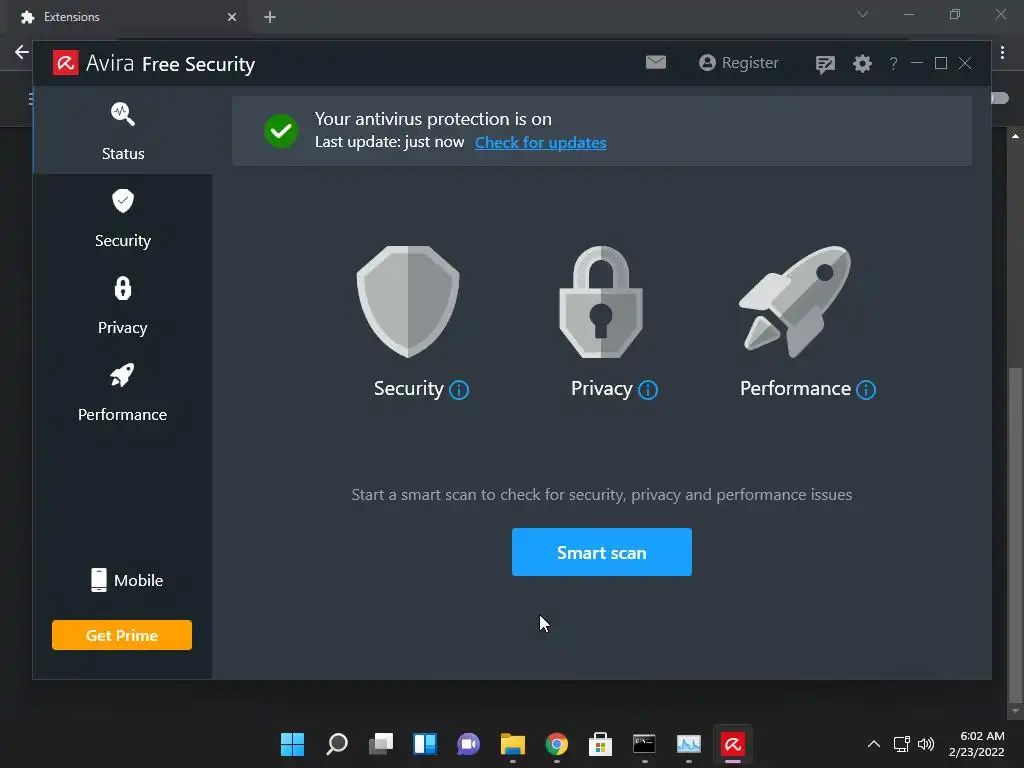Show info for Security category
1024x768 pixels.
pyautogui.click(x=459, y=390)
